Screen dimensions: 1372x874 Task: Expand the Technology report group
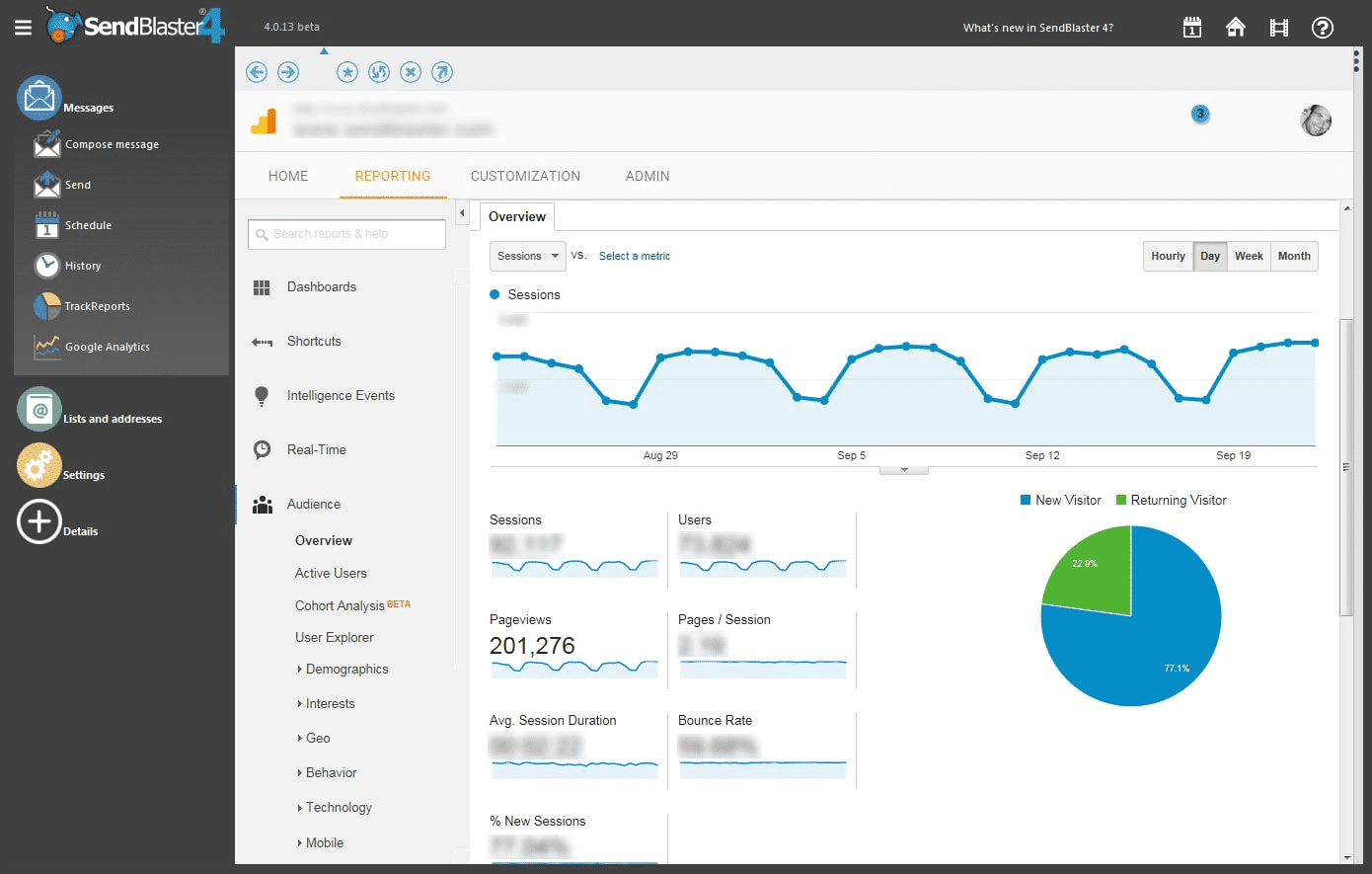(x=339, y=807)
